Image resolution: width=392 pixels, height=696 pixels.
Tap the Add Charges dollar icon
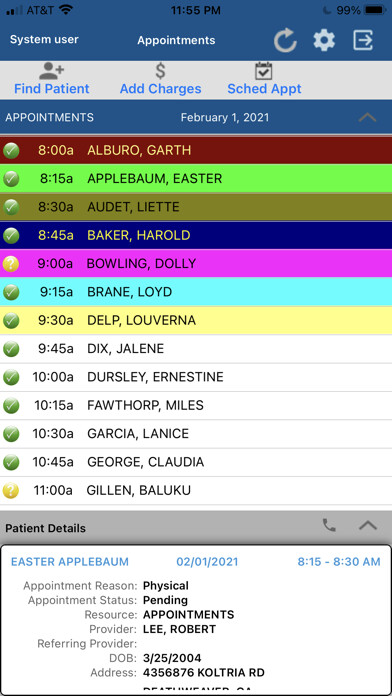point(160,71)
